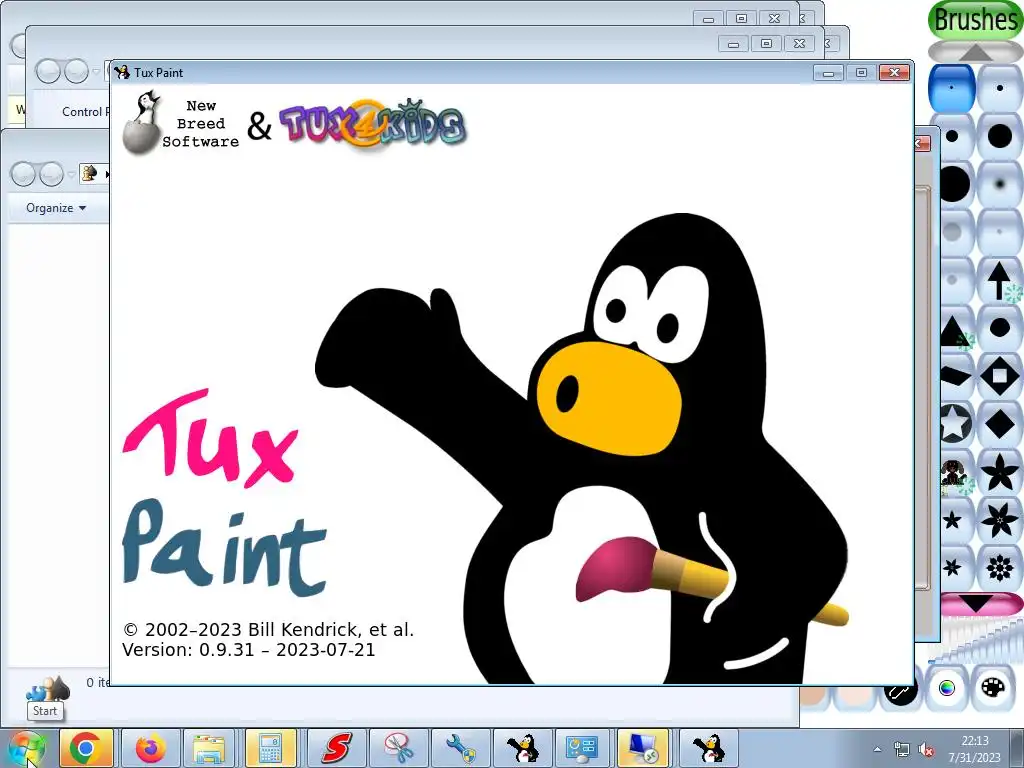The width and height of the screenshot is (1024, 768).
Task: Choose the small five-point star brush
Action: coord(954,520)
